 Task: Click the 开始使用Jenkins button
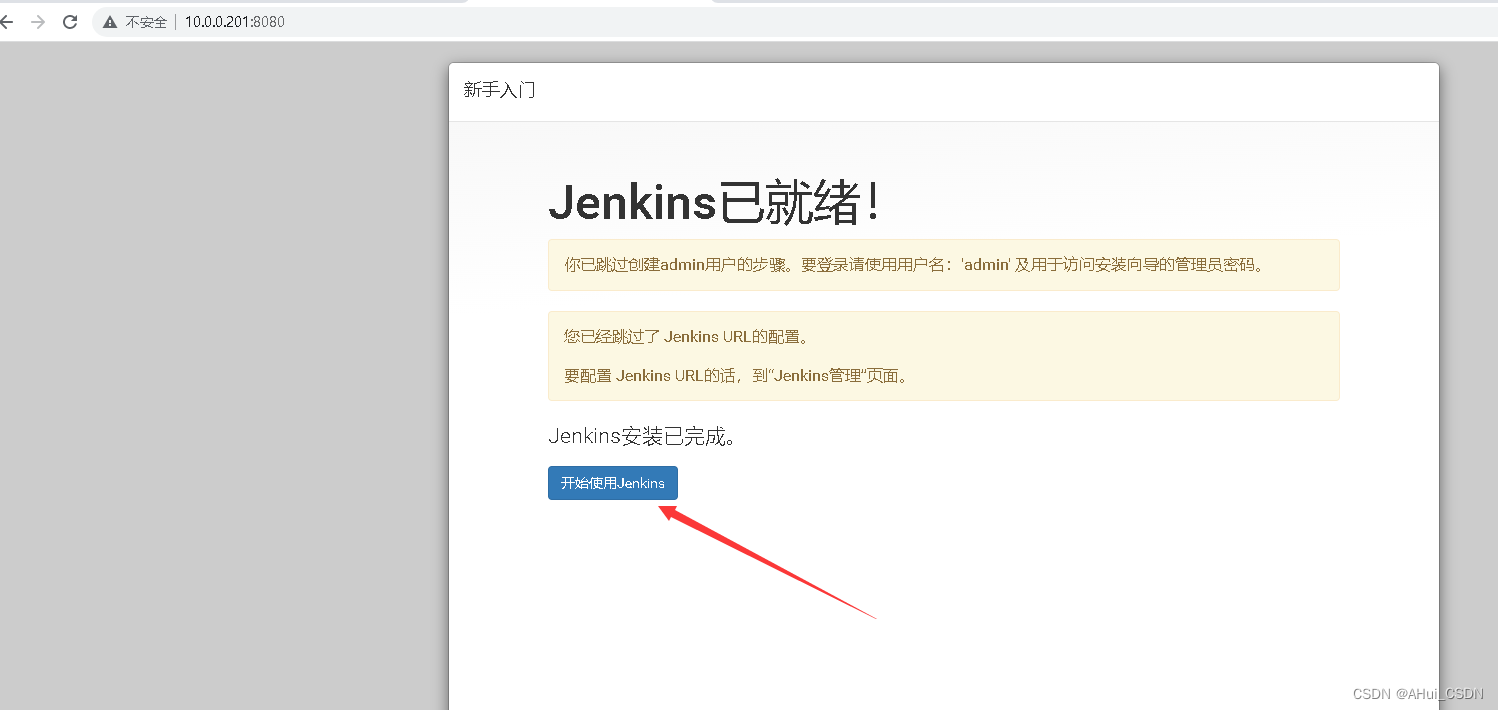tap(612, 483)
